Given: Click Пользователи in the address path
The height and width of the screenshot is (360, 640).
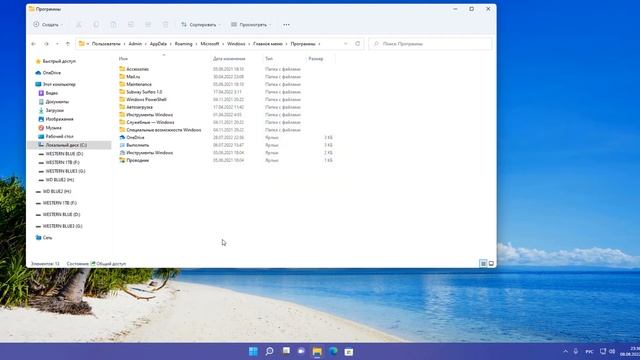Looking at the screenshot, I should tap(106, 44).
